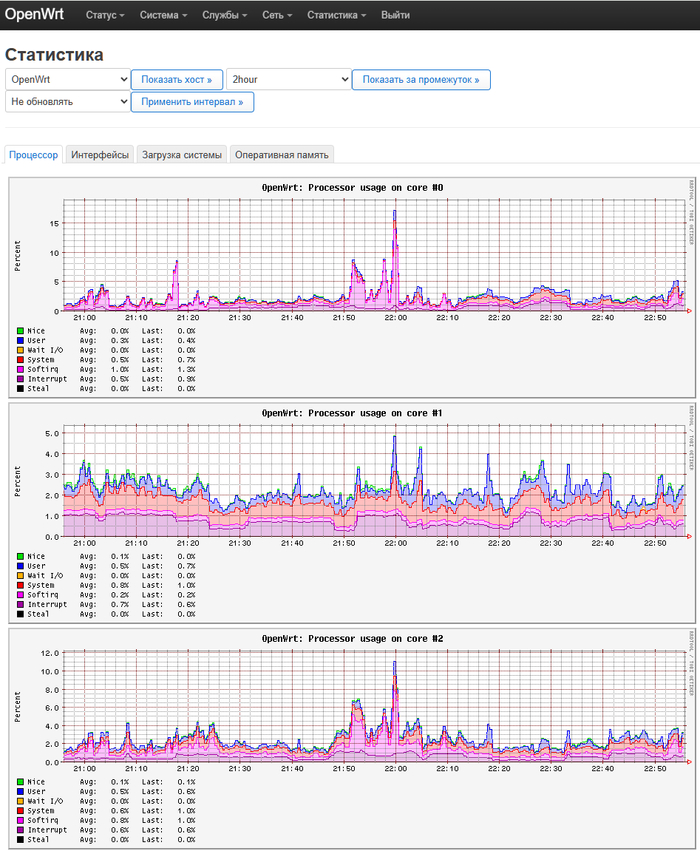
Task: Open the 2hour timespan dropdown
Action: coord(289,79)
